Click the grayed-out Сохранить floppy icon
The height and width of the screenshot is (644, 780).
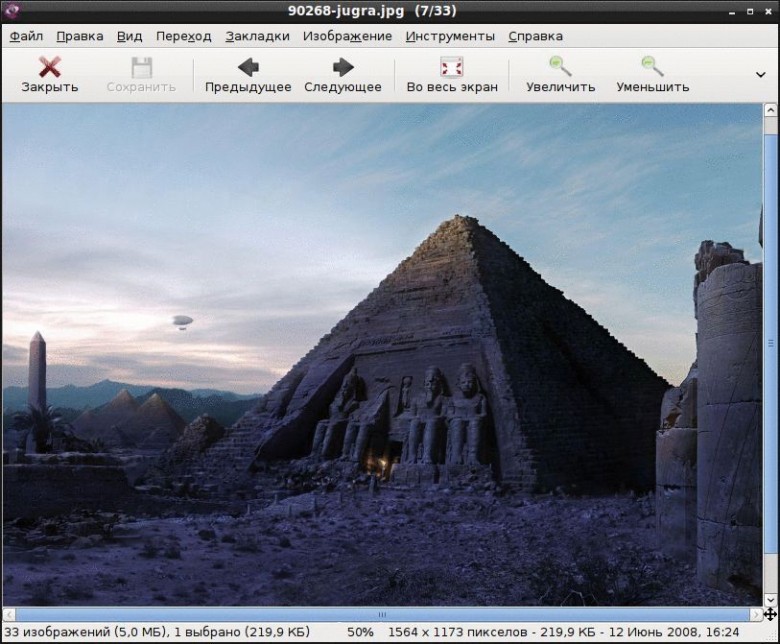tap(141, 67)
